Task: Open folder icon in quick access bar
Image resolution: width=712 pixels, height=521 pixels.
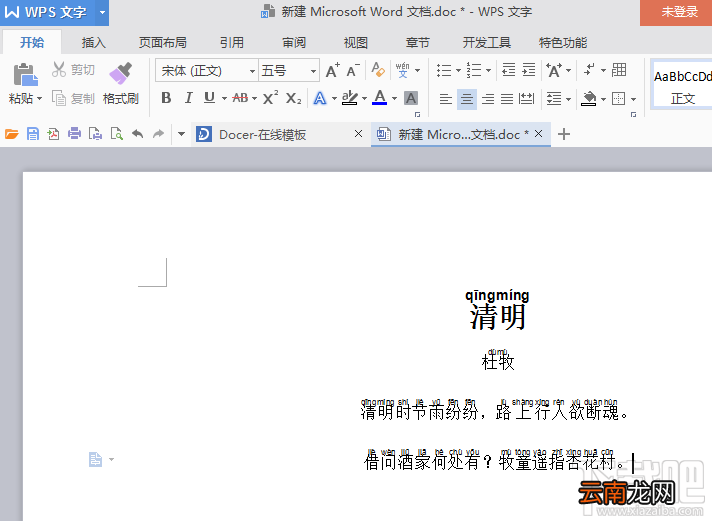Action: [12, 134]
